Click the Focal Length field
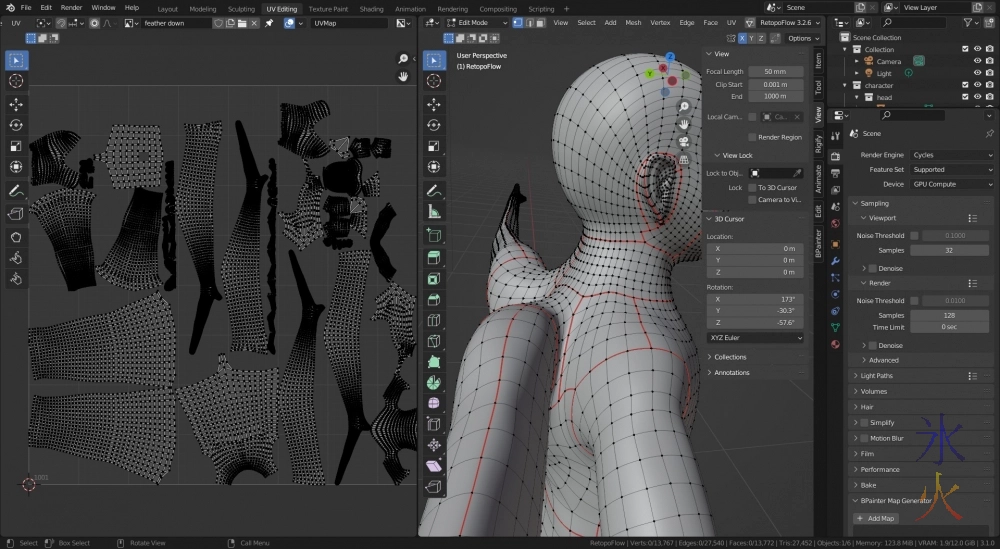This screenshot has height=549, width=1000. [776, 72]
